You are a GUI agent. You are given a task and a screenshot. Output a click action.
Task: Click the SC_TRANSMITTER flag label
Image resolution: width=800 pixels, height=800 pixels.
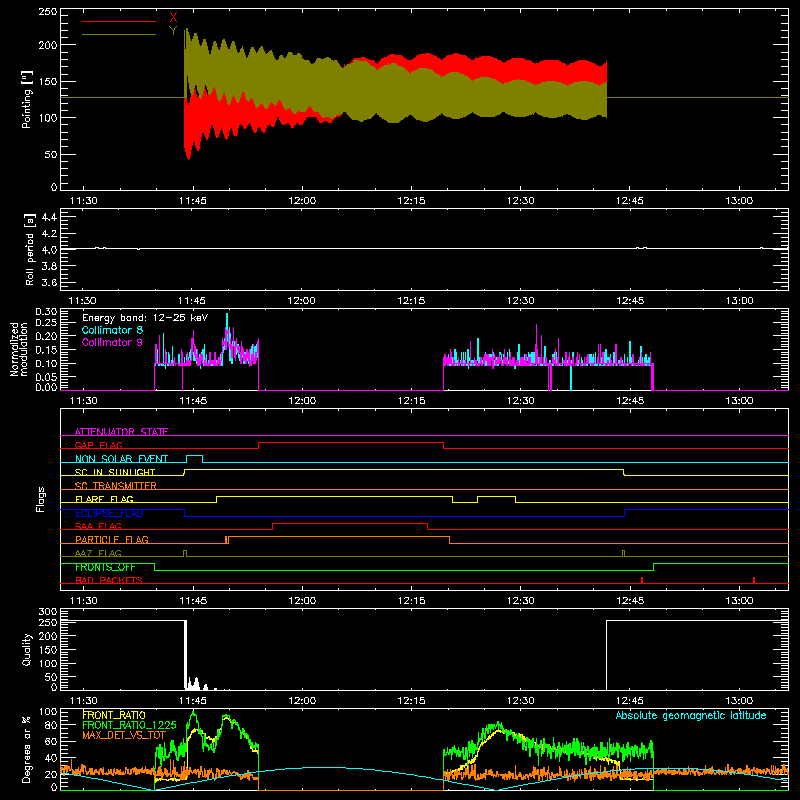coord(115,485)
